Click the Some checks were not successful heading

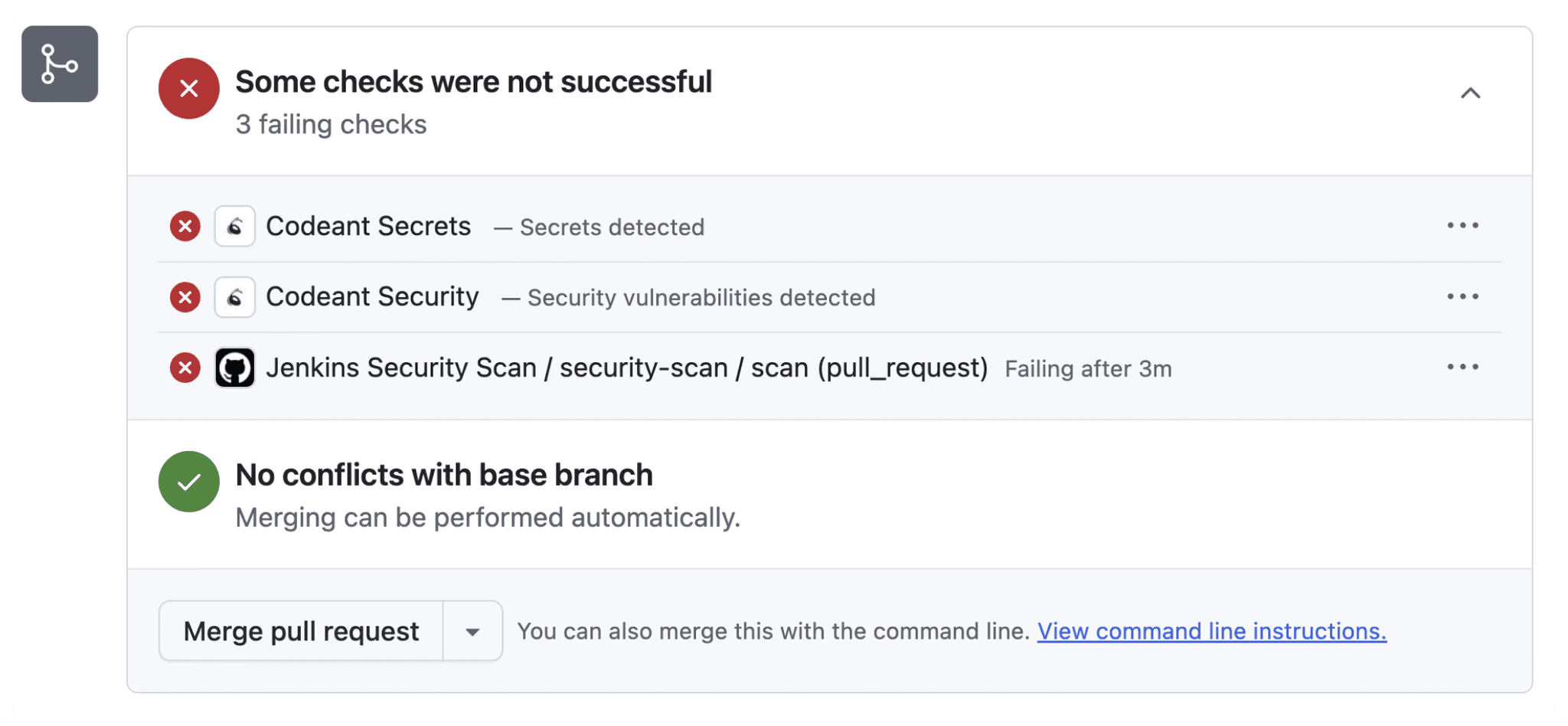pos(474,82)
